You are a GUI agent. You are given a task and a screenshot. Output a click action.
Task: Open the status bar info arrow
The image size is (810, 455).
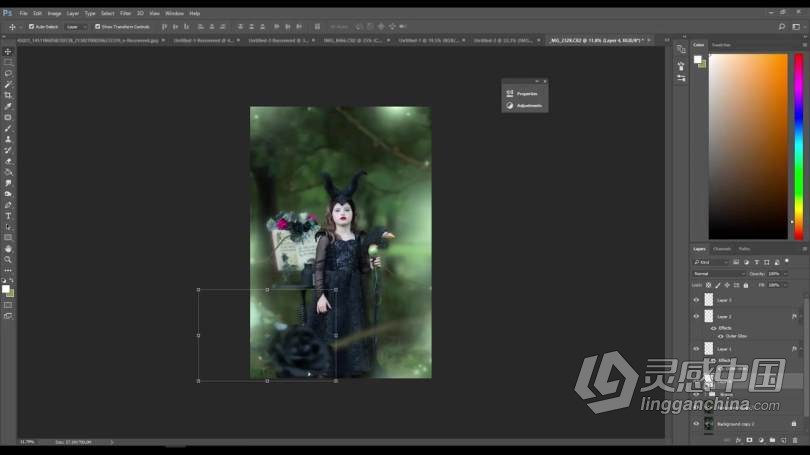click(112, 442)
